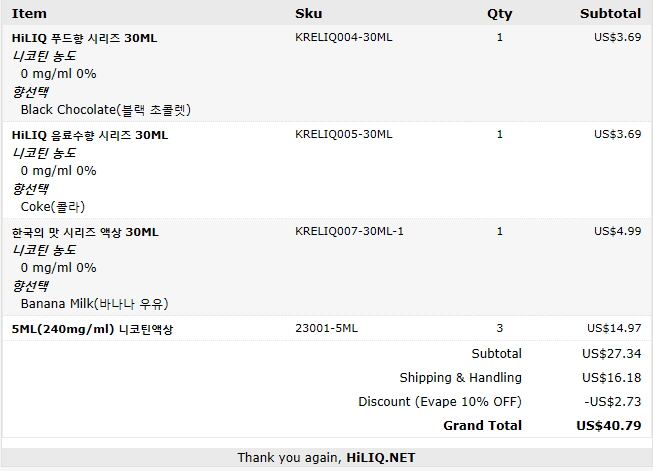
Task: Click the SKU KRELIQ007-30ML-1
Action: point(349,231)
